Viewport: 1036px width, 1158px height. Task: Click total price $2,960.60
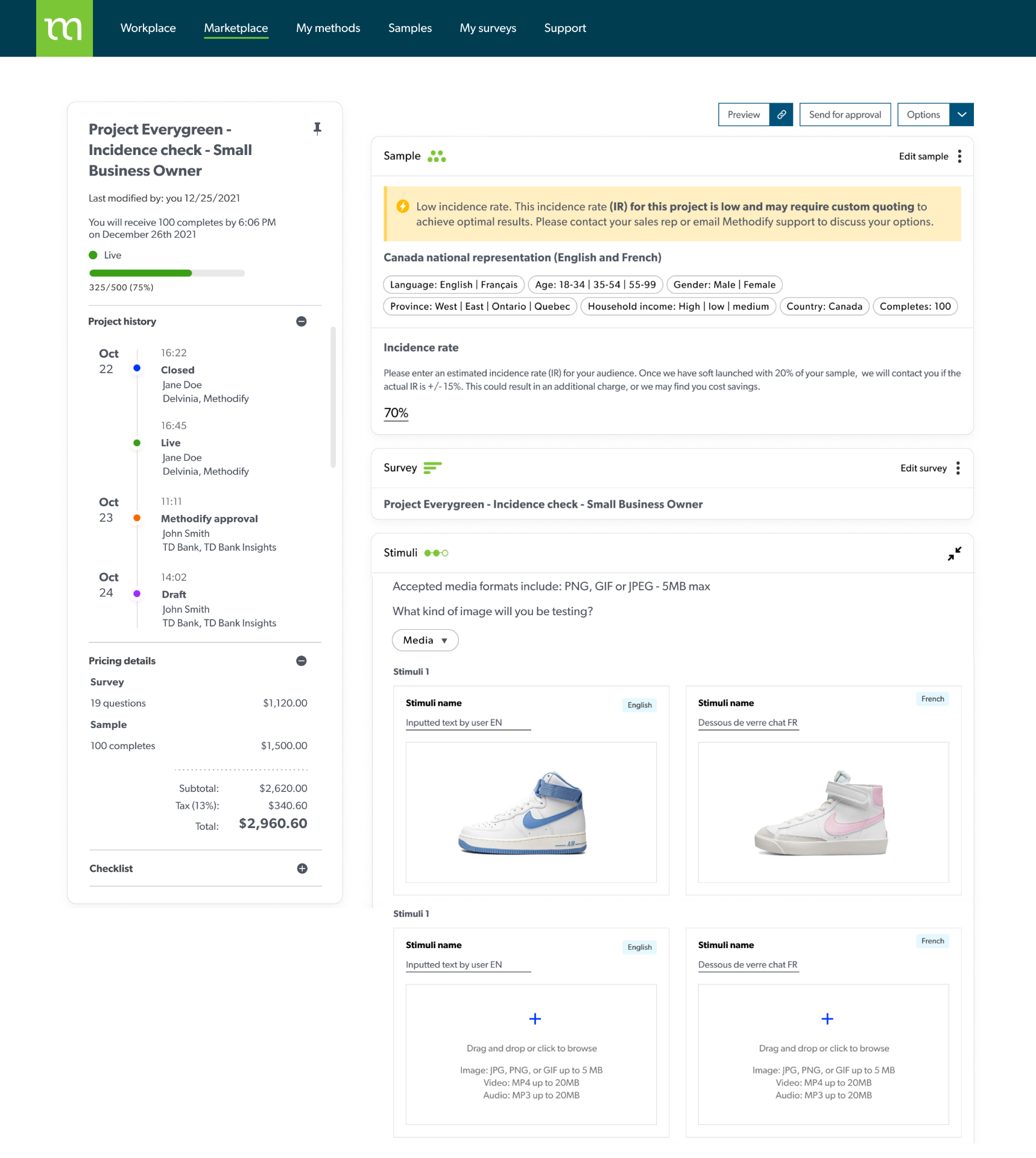pos(273,824)
